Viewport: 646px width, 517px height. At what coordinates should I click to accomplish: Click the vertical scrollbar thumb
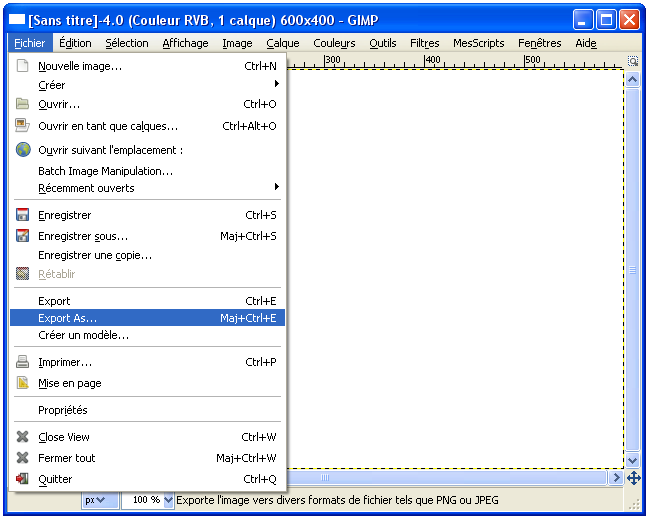point(632,270)
